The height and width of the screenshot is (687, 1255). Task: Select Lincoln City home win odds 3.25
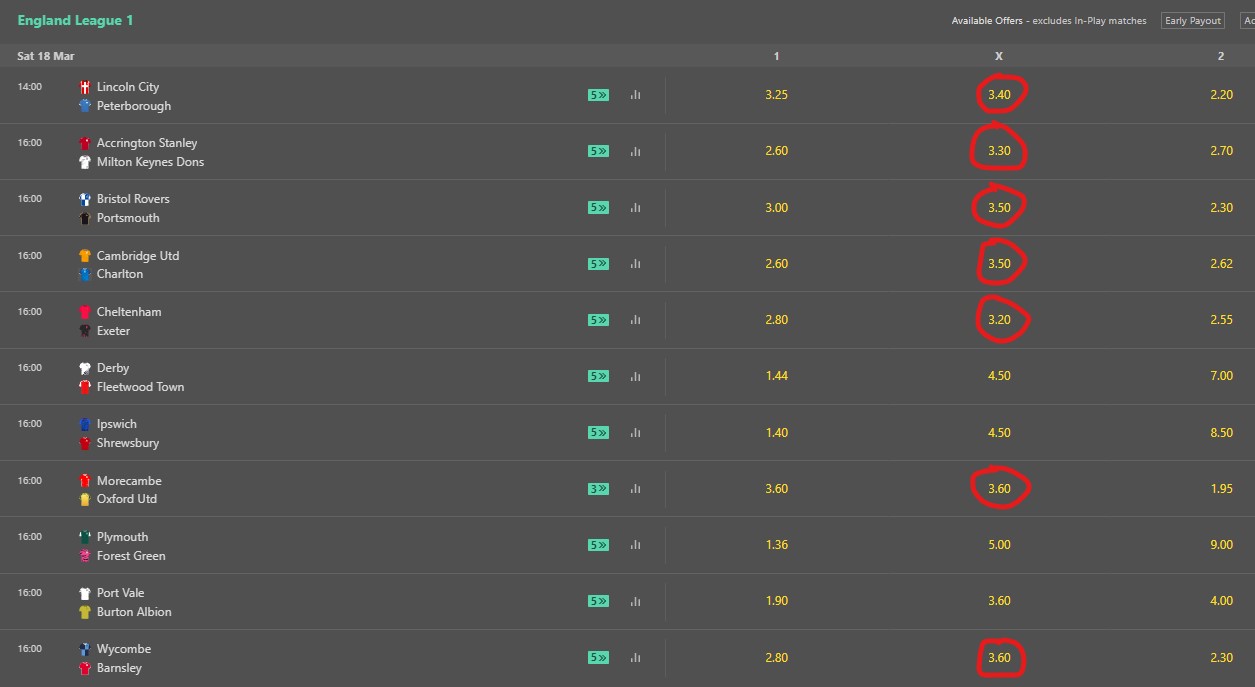[x=776, y=95]
